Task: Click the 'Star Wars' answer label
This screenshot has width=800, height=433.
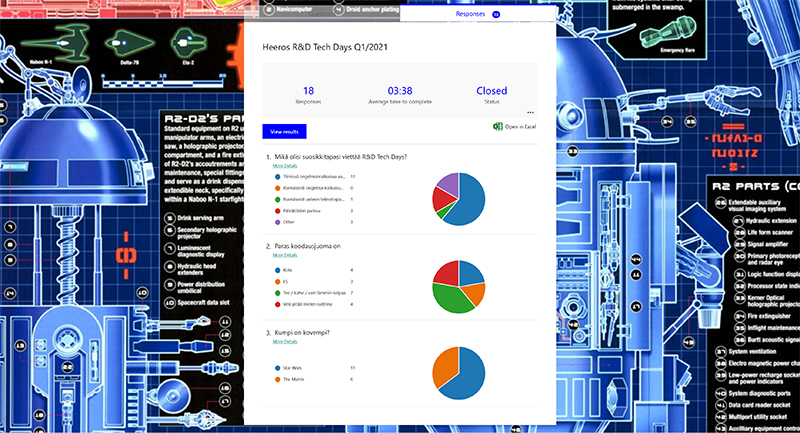Action: coord(292,368)
